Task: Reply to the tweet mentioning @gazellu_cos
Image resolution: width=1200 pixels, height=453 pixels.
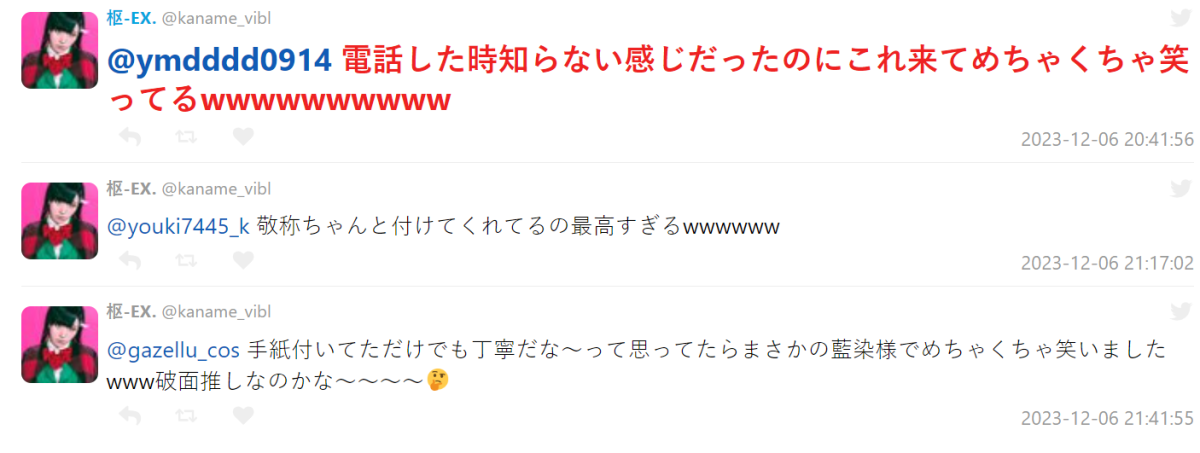Action: (x=129, y=415)
